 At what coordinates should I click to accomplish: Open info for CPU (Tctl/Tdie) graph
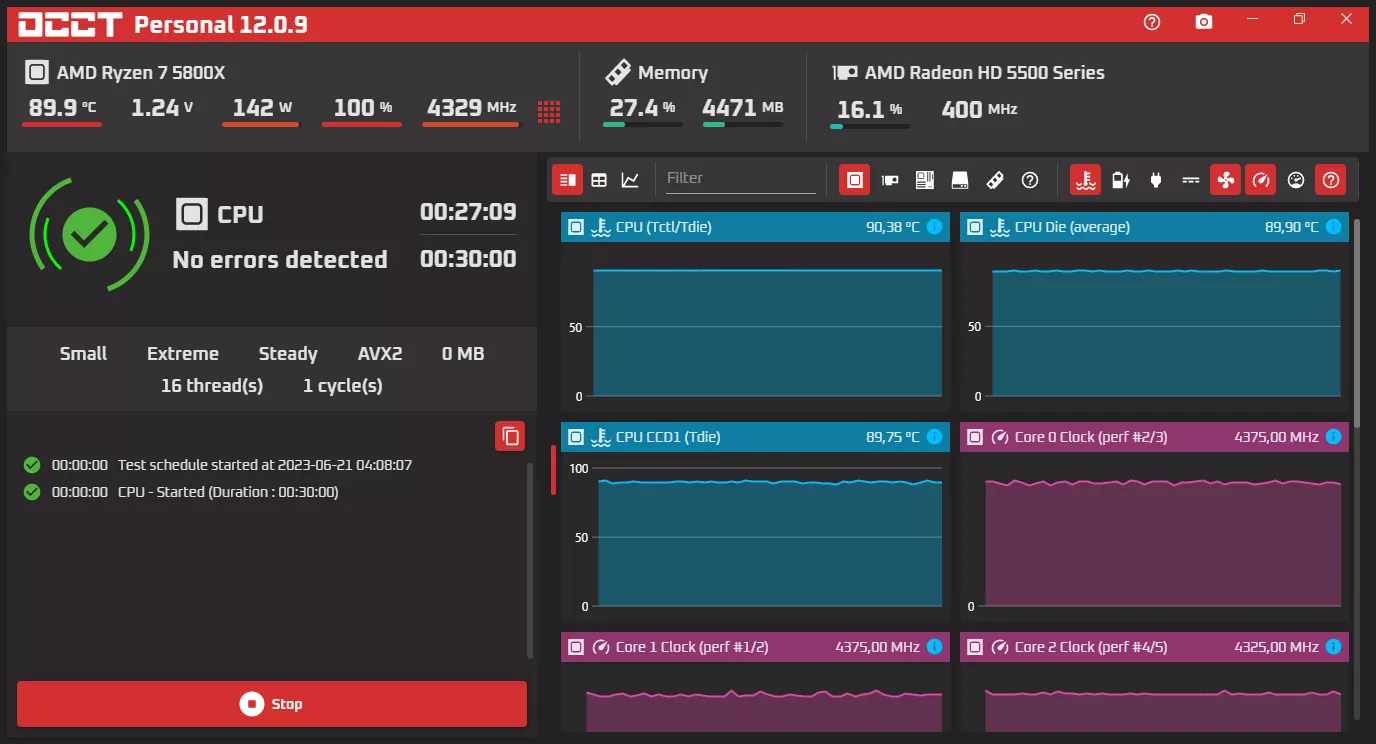(935, 227)
